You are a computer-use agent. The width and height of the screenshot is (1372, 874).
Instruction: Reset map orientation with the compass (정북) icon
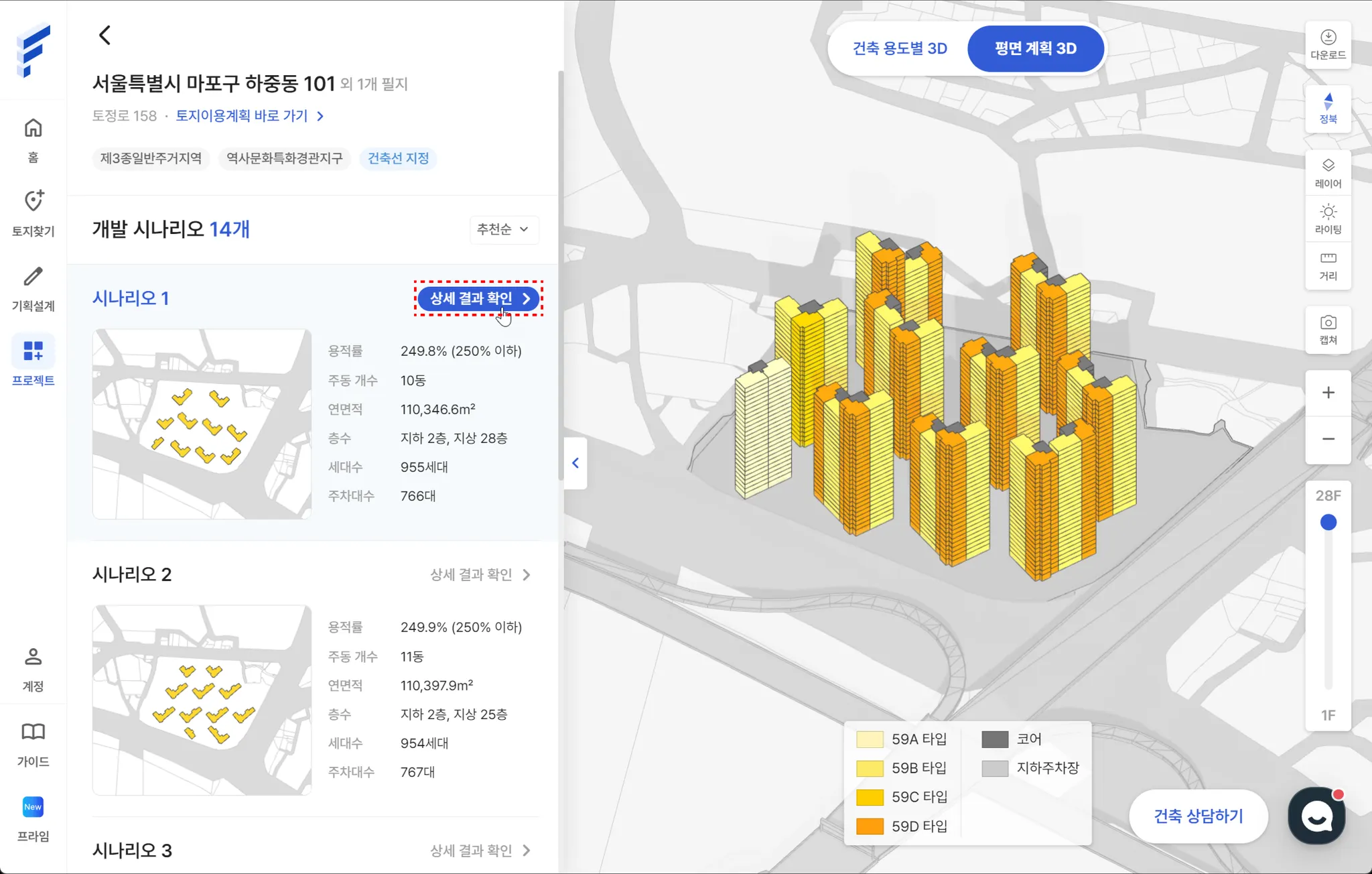tap(1328, 108)
